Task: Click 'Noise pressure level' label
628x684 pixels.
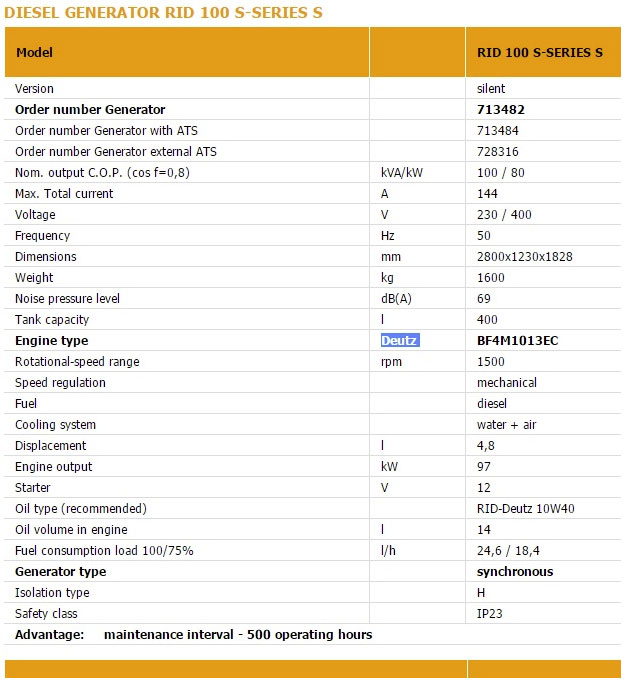Action: coord(68,298)
